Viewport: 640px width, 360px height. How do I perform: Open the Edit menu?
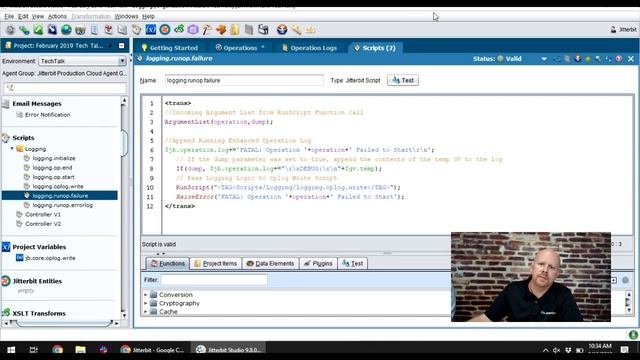[23, 16]
